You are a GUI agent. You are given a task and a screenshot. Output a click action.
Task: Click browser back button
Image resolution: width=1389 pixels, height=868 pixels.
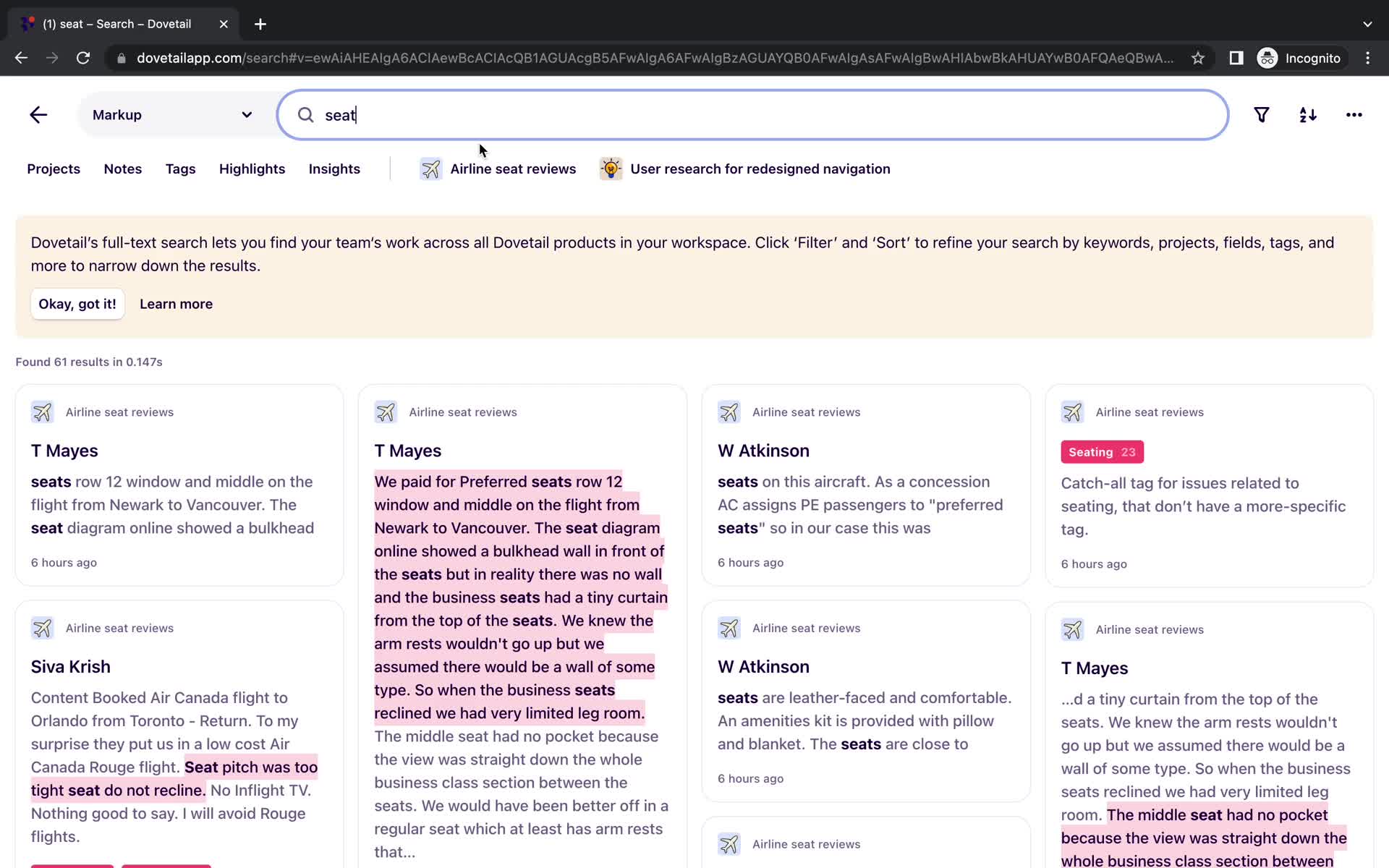click(x=21, y=58)
